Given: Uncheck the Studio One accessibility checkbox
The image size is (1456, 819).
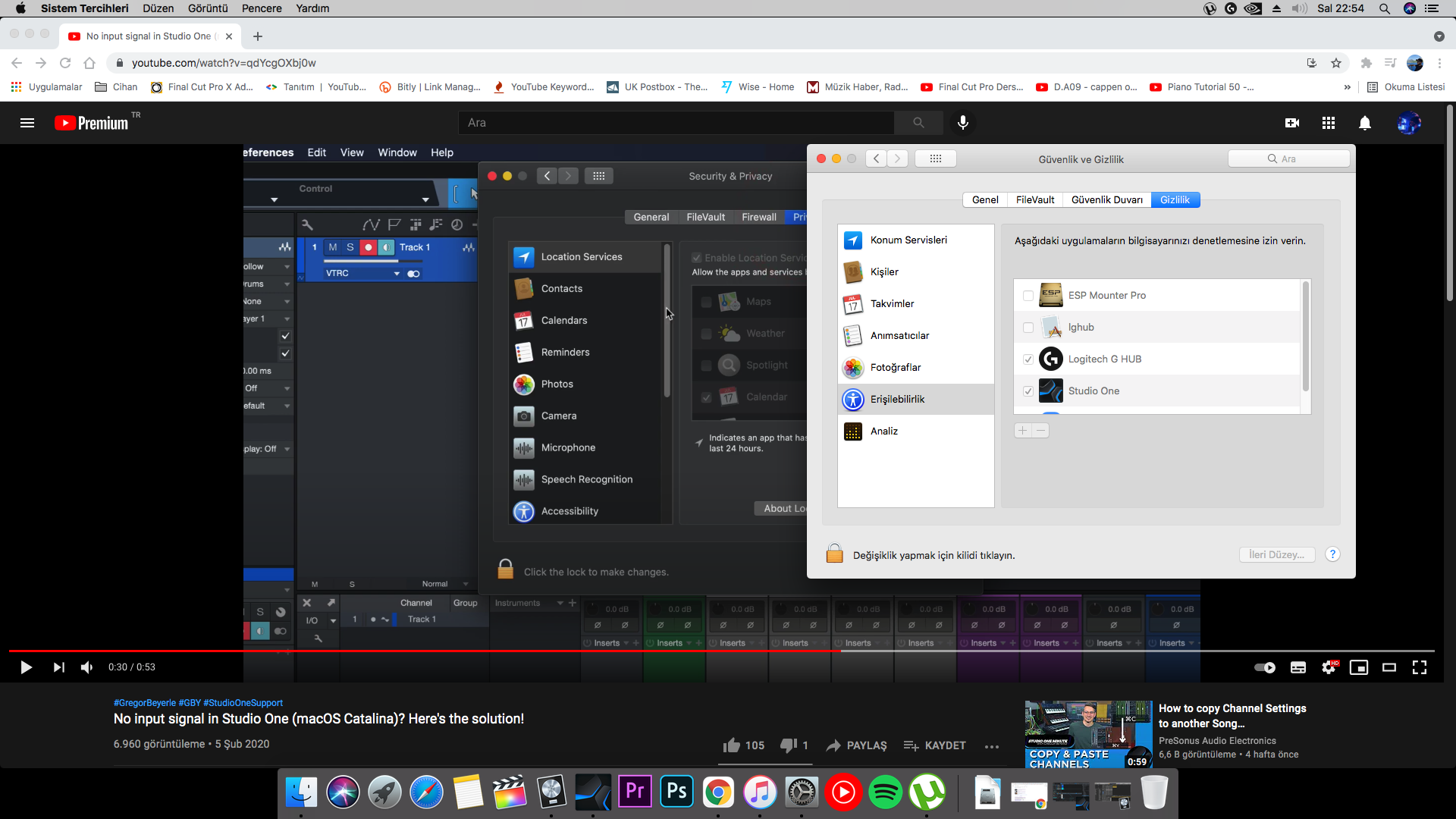Looking at the screenshot, I should [1028, 391].
